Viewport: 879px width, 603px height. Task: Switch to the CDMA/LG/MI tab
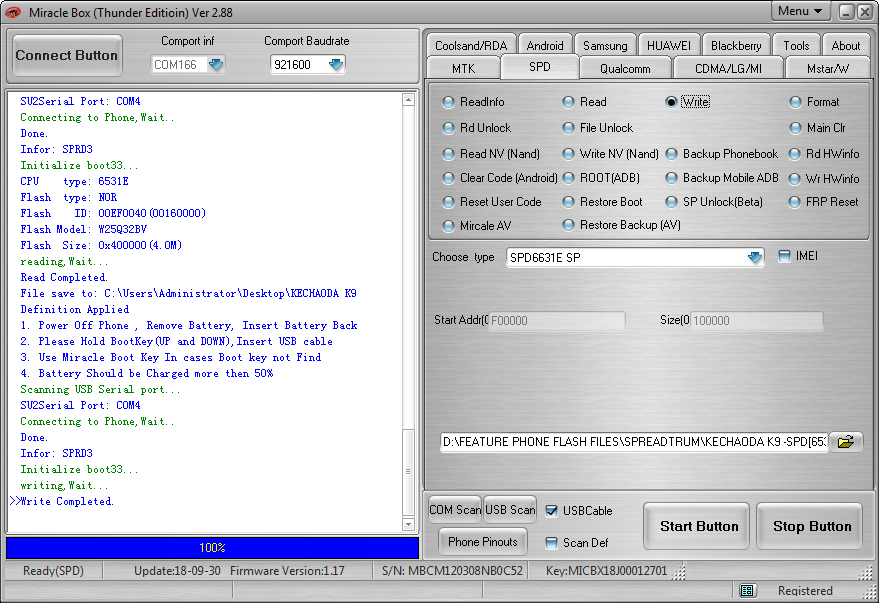click(x=728, y=68)
